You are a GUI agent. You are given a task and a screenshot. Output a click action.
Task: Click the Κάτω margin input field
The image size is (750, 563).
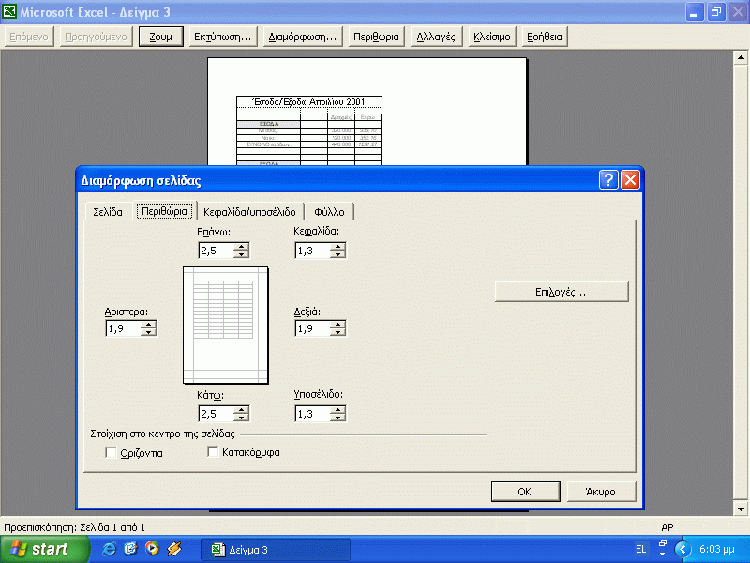coord(216,414)
